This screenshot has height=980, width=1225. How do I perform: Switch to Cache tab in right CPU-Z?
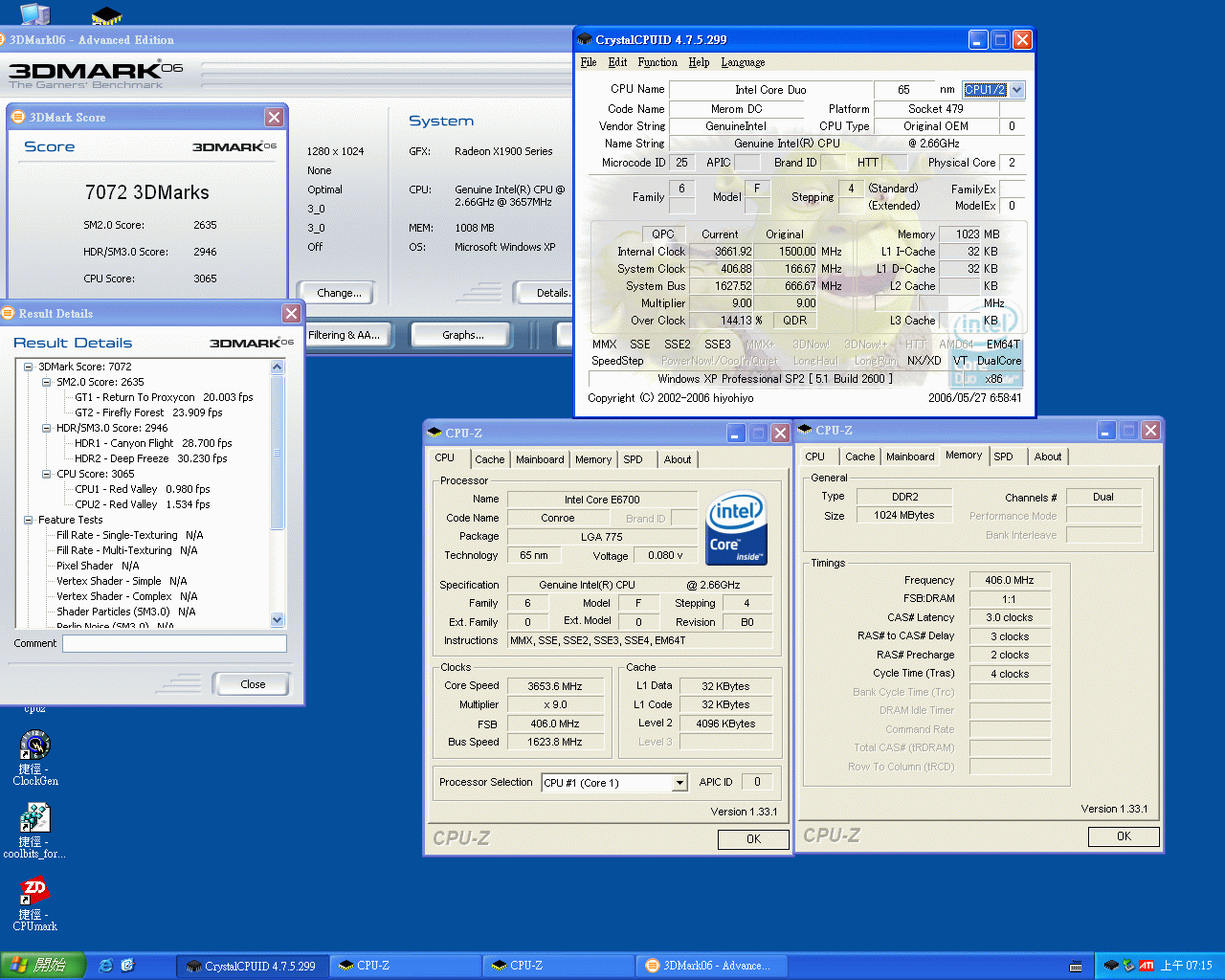coord(859,457)
